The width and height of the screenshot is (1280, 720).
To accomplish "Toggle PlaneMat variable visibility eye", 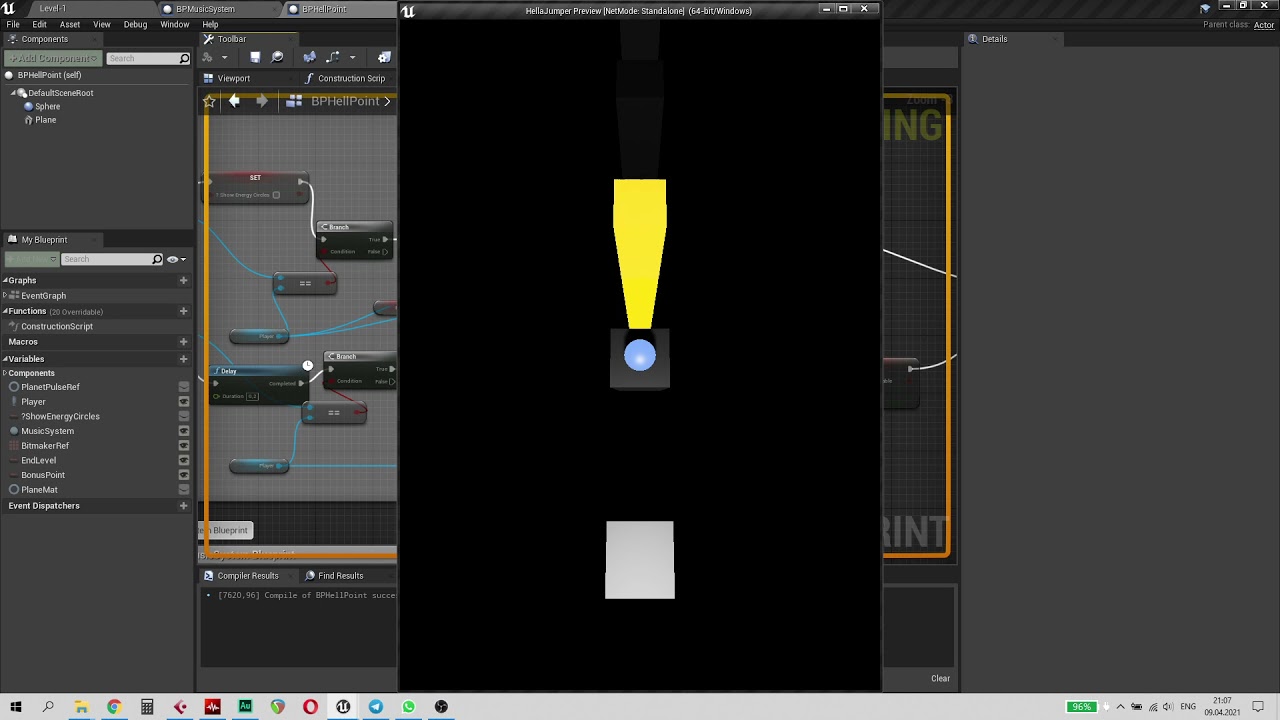I will 184,490.
